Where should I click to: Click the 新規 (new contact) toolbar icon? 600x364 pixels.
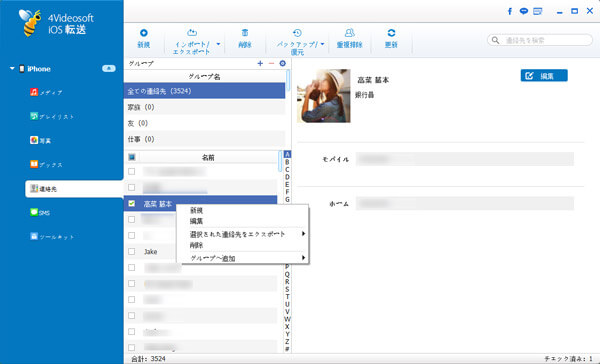[143, 33]
